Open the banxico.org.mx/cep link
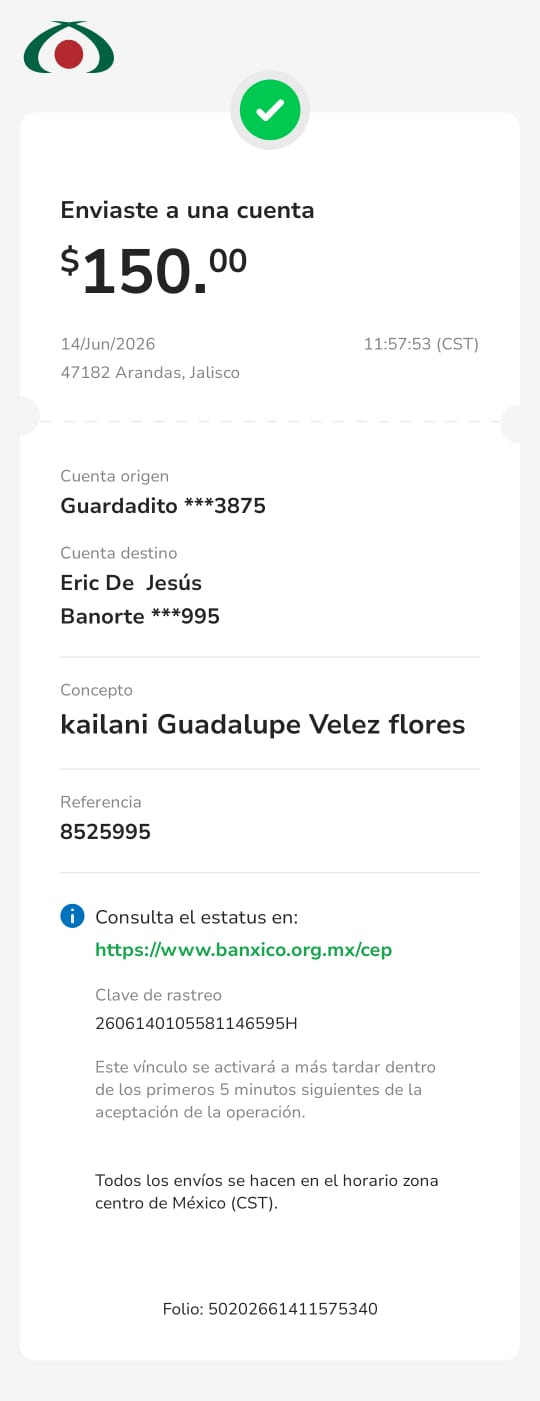 [x=243, y=950]
